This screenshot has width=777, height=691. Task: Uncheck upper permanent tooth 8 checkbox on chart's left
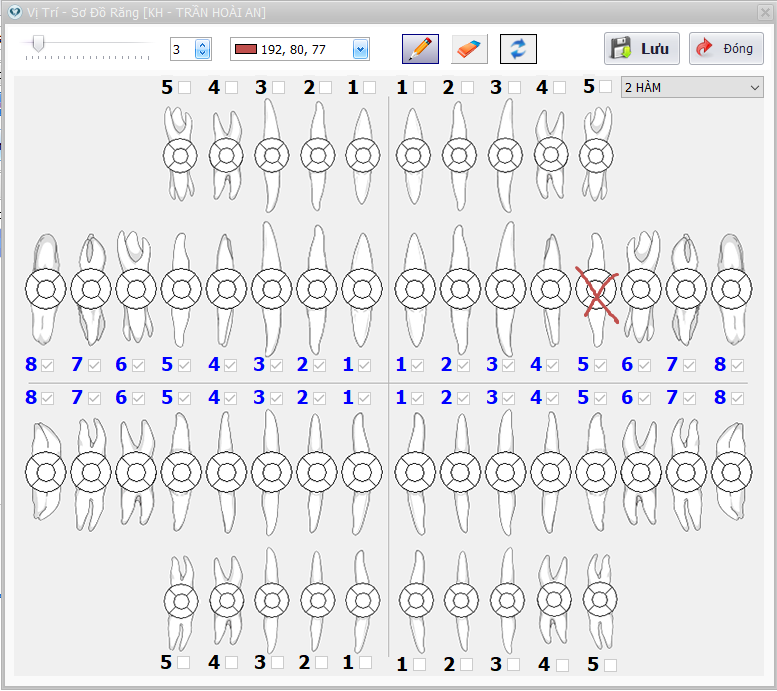click(x=47, y=365)
